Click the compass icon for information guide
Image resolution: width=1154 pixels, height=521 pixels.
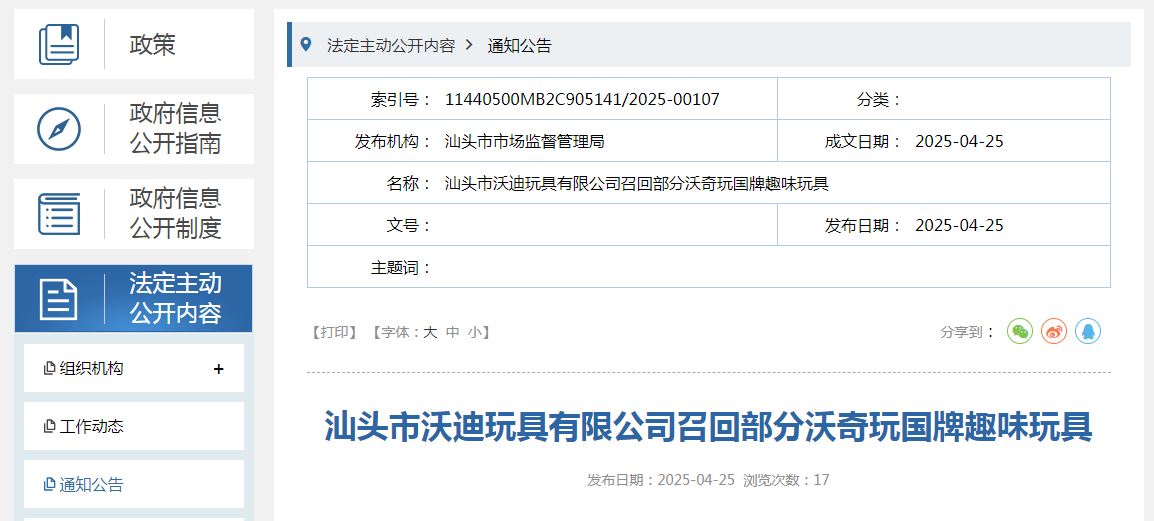[59, 129]
